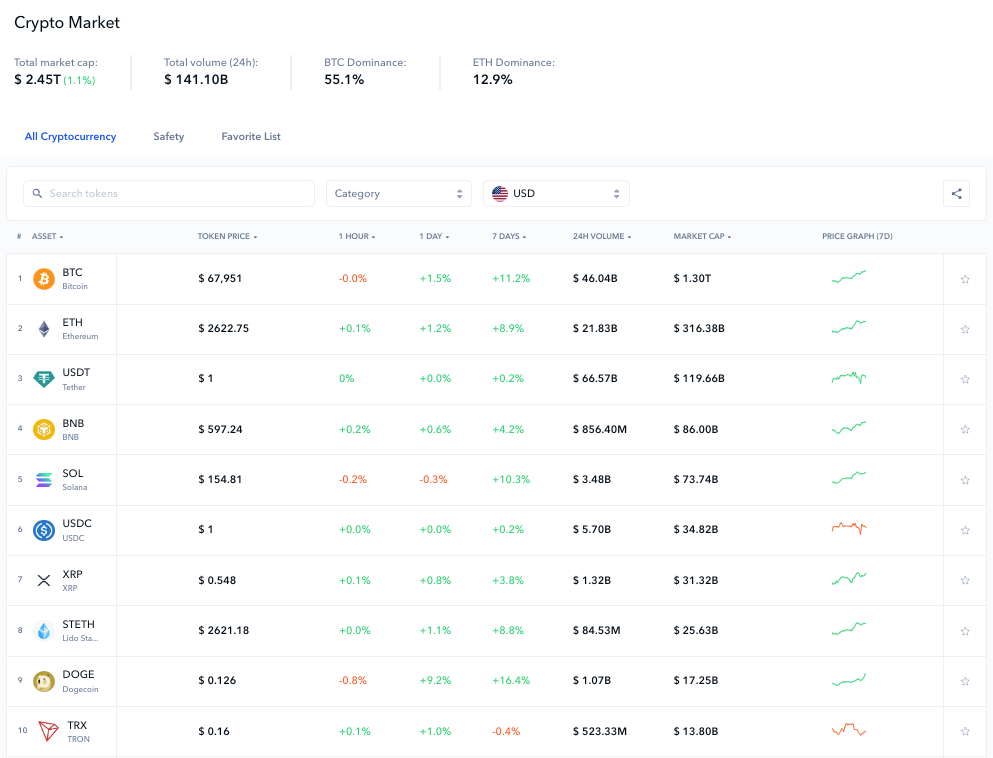Click the Ethereum diamond logo
The height and width of the screenshot is (758, 993).
[x=44, y=329]
